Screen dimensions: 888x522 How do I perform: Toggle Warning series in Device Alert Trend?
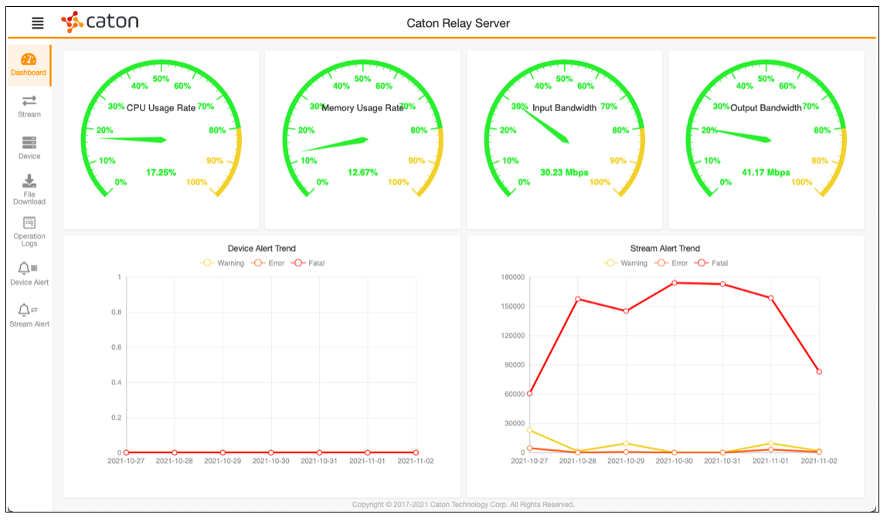pyautogui.click(x=223, y=263)
